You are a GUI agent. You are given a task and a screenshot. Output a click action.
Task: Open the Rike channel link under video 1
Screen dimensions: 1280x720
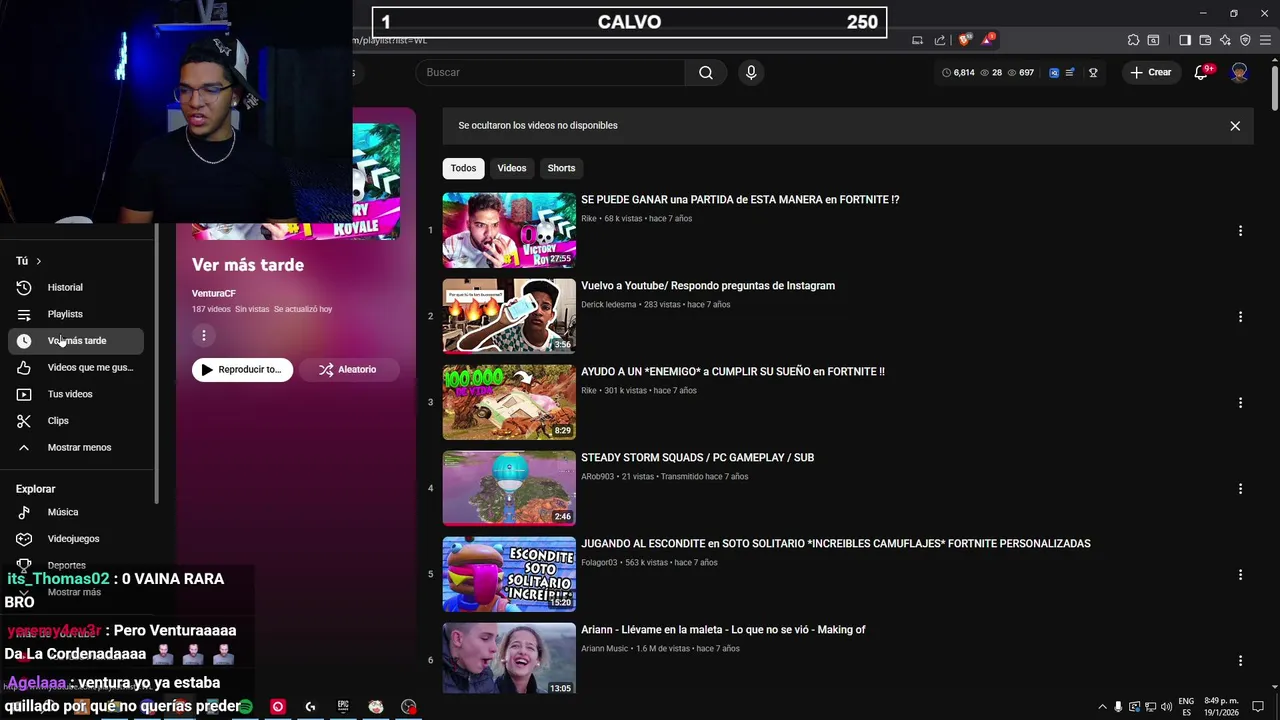click(589, 218)
